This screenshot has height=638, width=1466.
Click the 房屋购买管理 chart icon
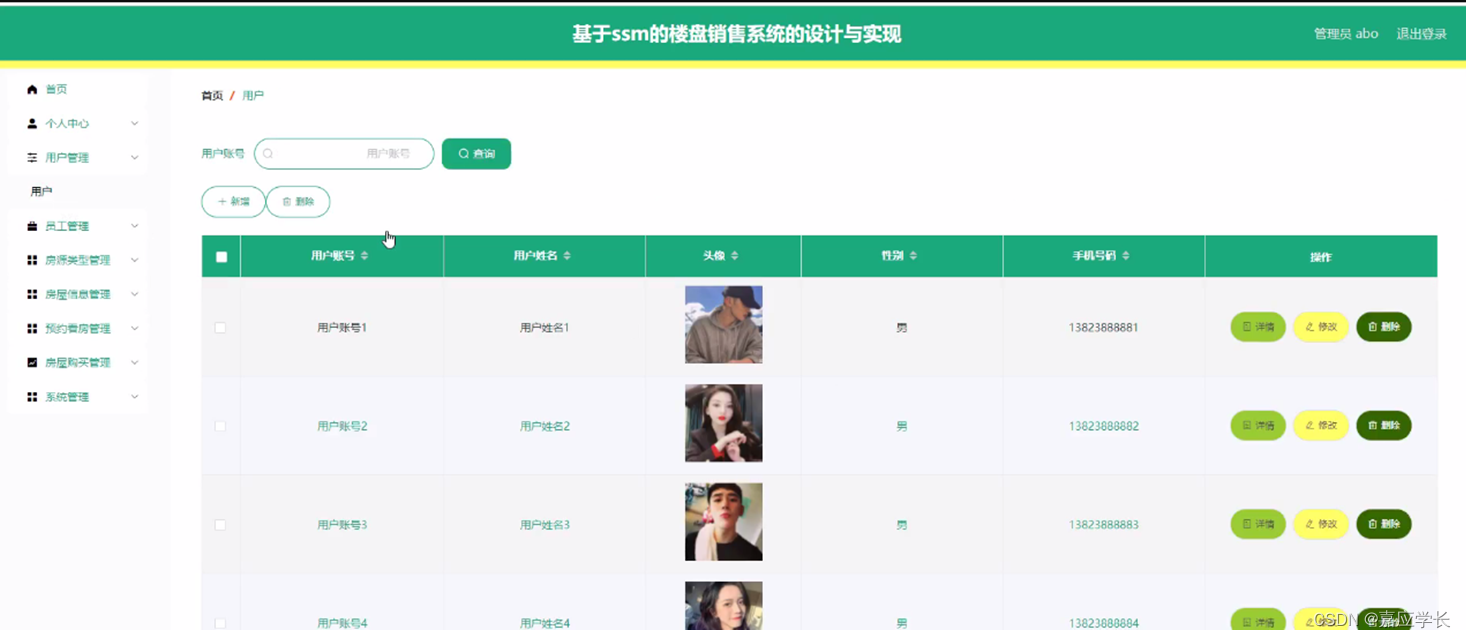tap(32, 363)
